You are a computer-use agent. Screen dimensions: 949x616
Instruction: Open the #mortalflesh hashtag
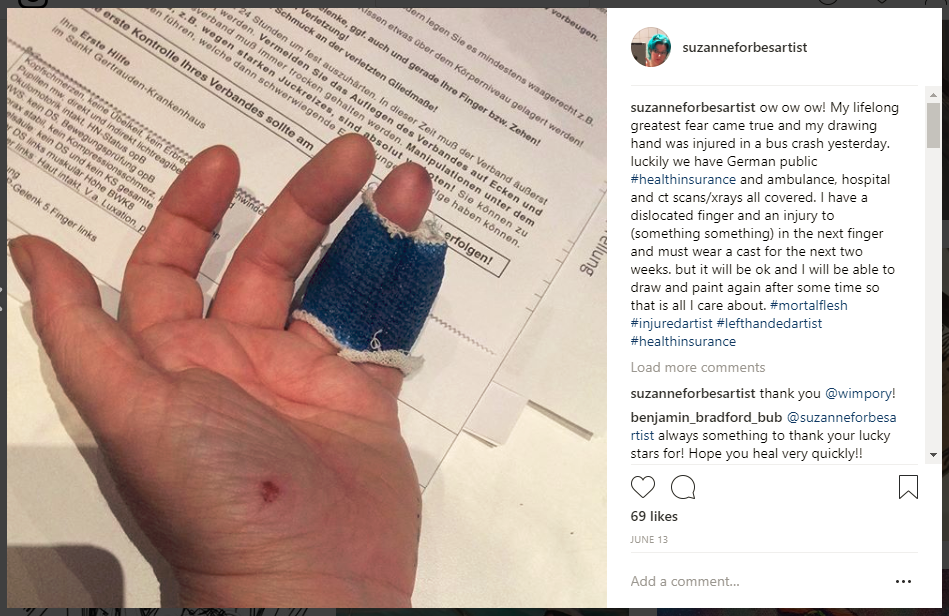(809, 305)
